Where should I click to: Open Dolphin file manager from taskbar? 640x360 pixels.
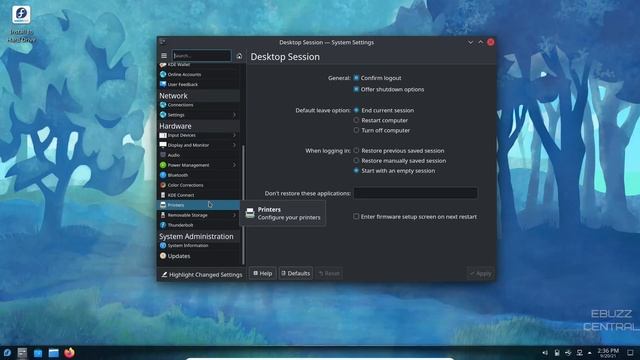point(53,353)
